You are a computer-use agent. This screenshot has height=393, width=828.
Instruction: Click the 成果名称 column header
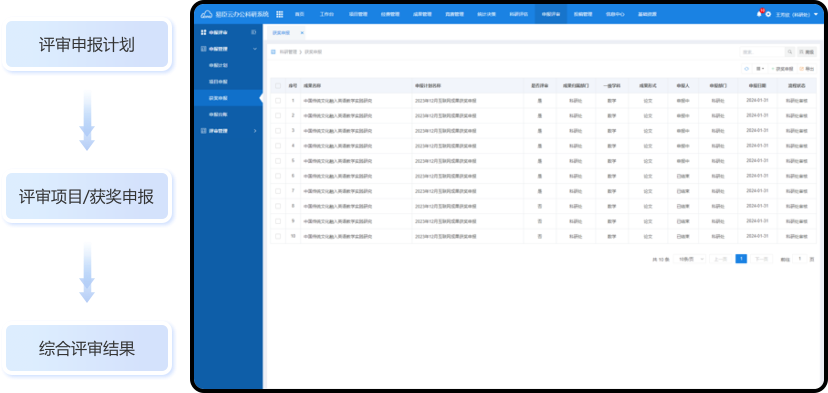tap(312, 86)
